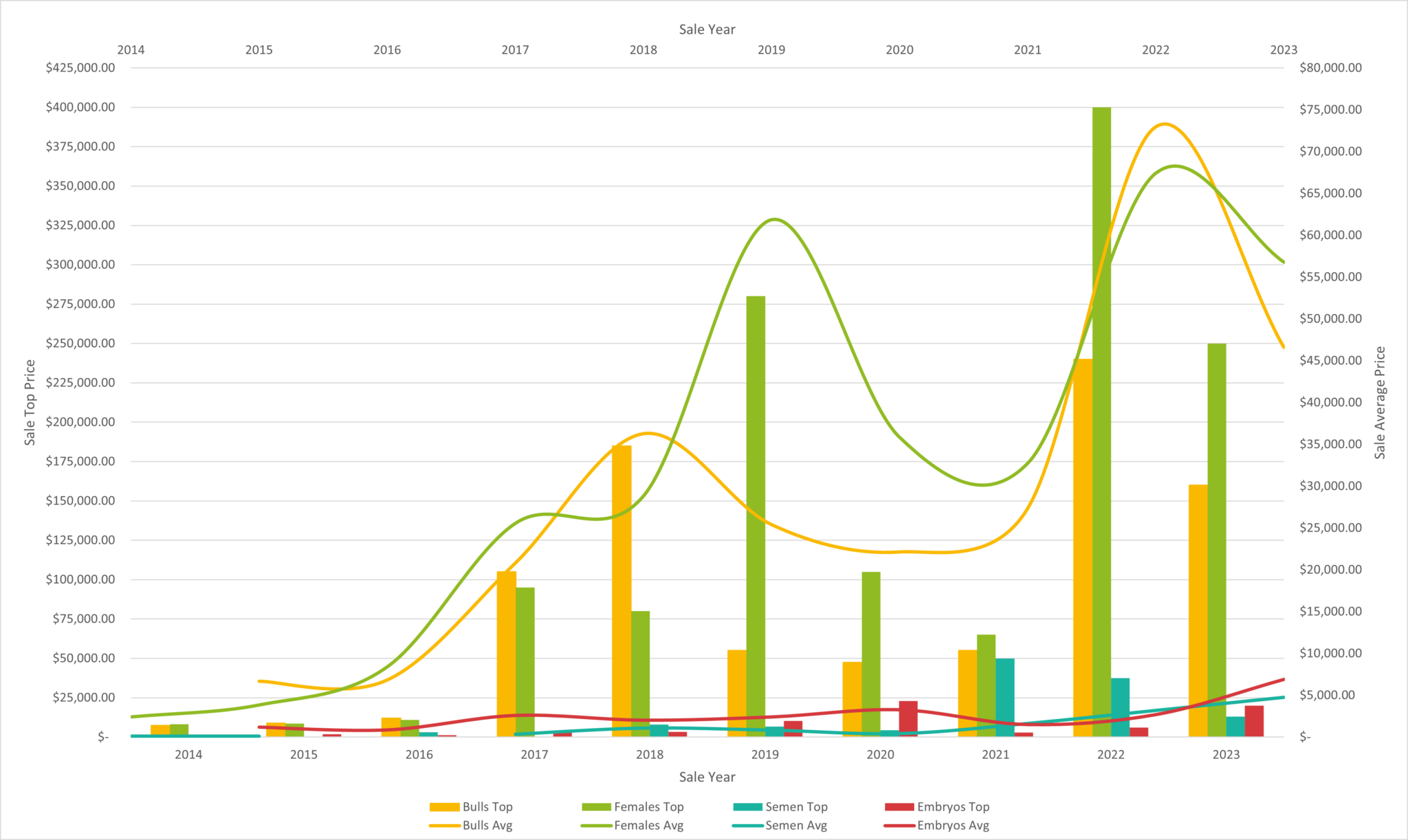
Task: Select the Embryos Avg legend entry
Action: point(953,826)
